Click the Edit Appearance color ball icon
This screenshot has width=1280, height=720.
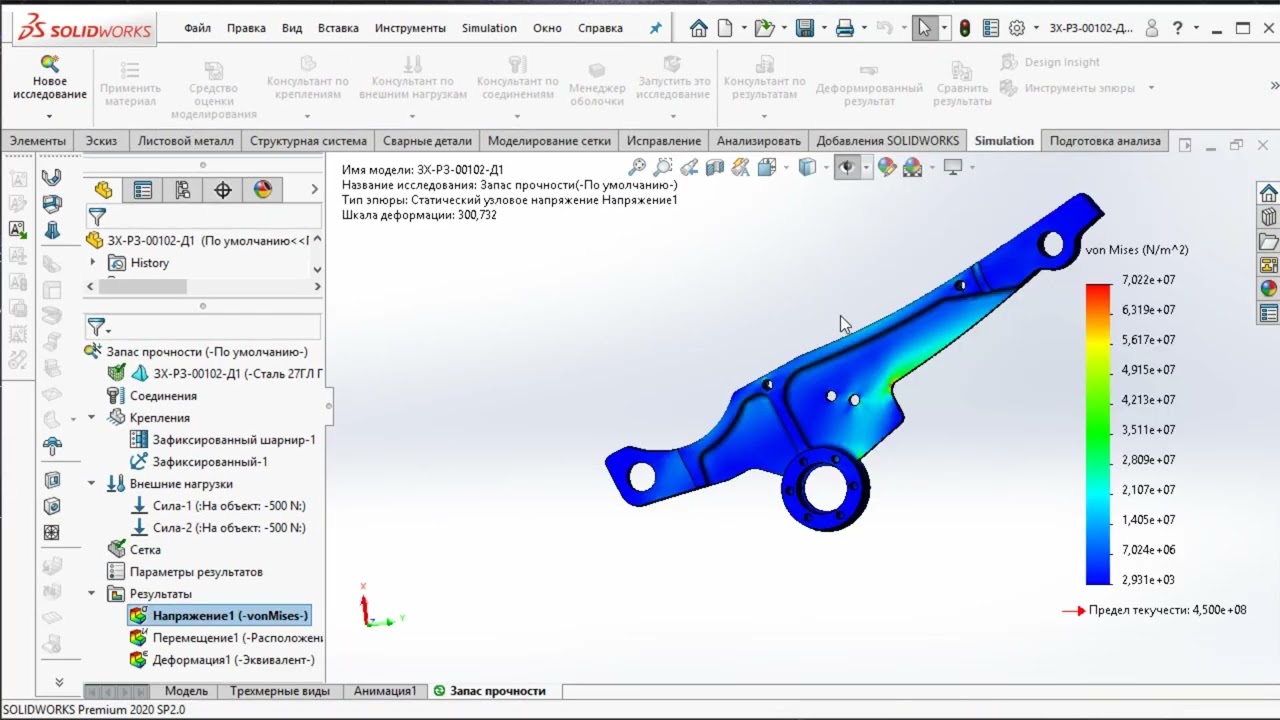887,167
